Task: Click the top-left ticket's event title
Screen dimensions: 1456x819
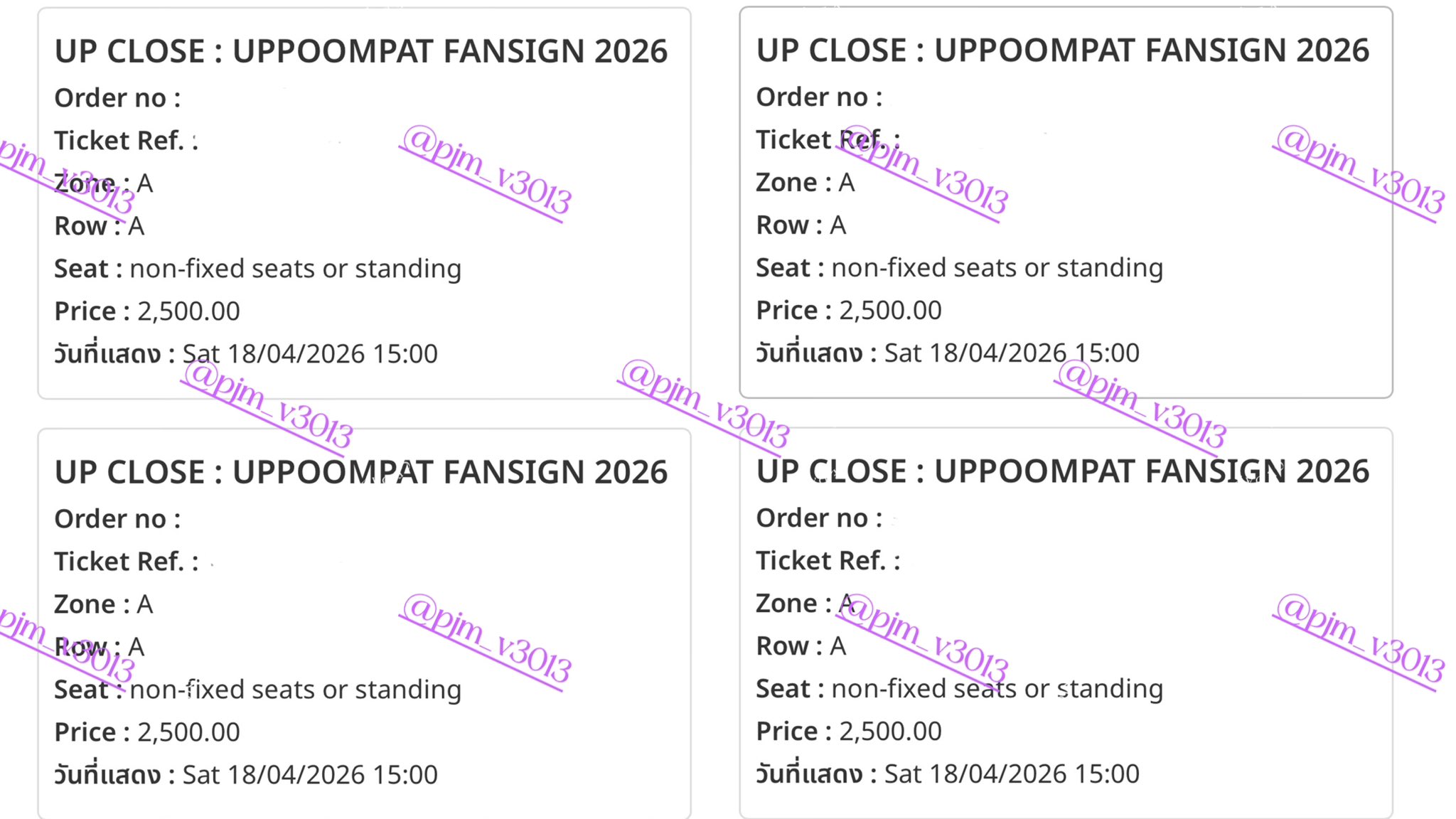Action: [x=361, y=51]
